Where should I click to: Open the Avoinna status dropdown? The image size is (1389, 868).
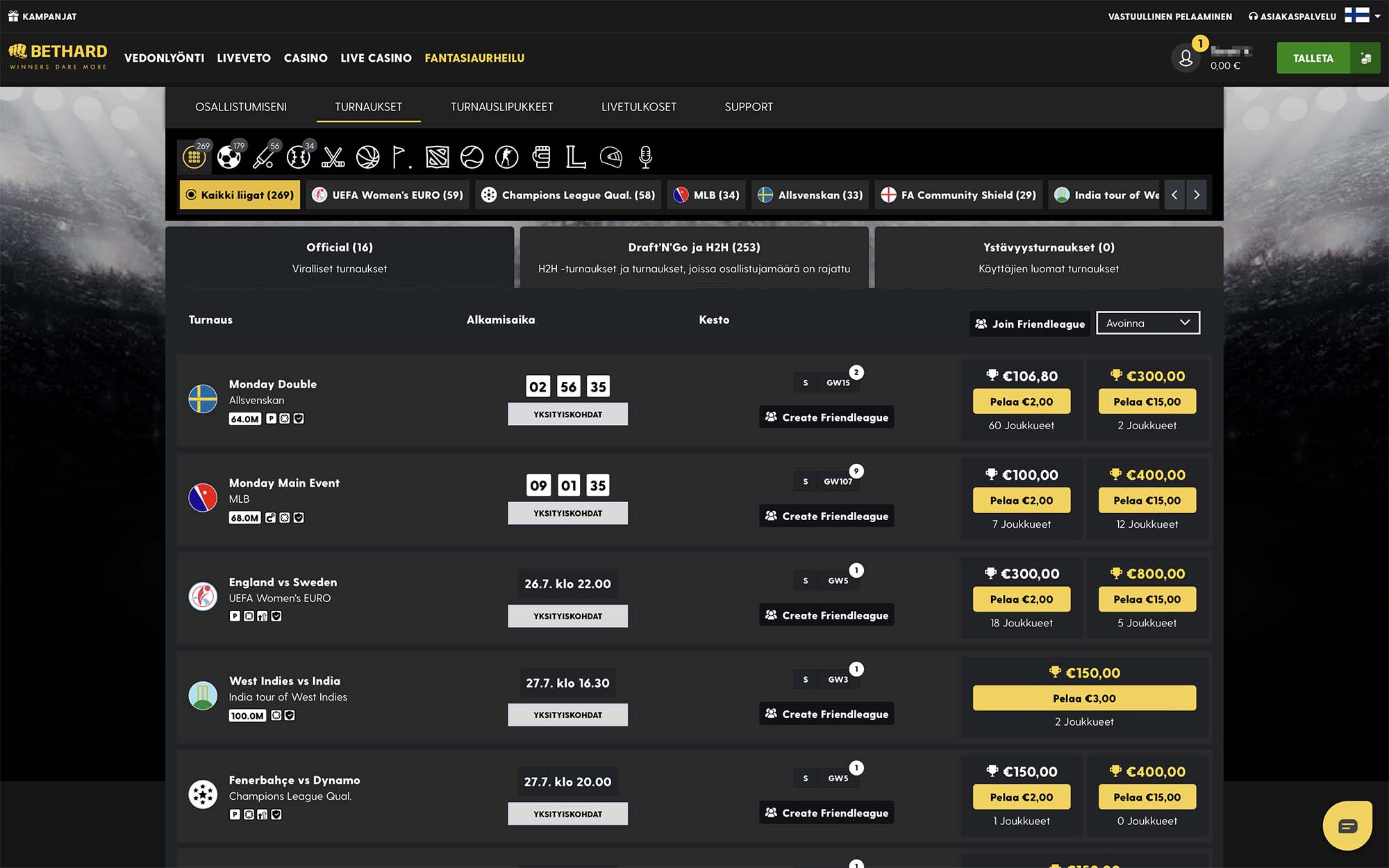point(1147,323)
